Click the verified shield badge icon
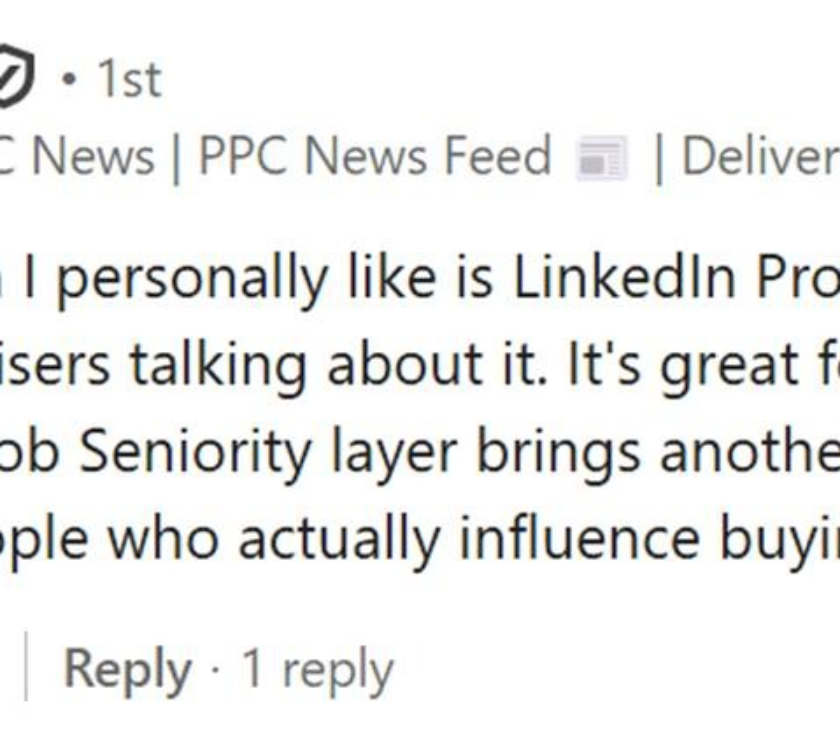 (15, 76)
